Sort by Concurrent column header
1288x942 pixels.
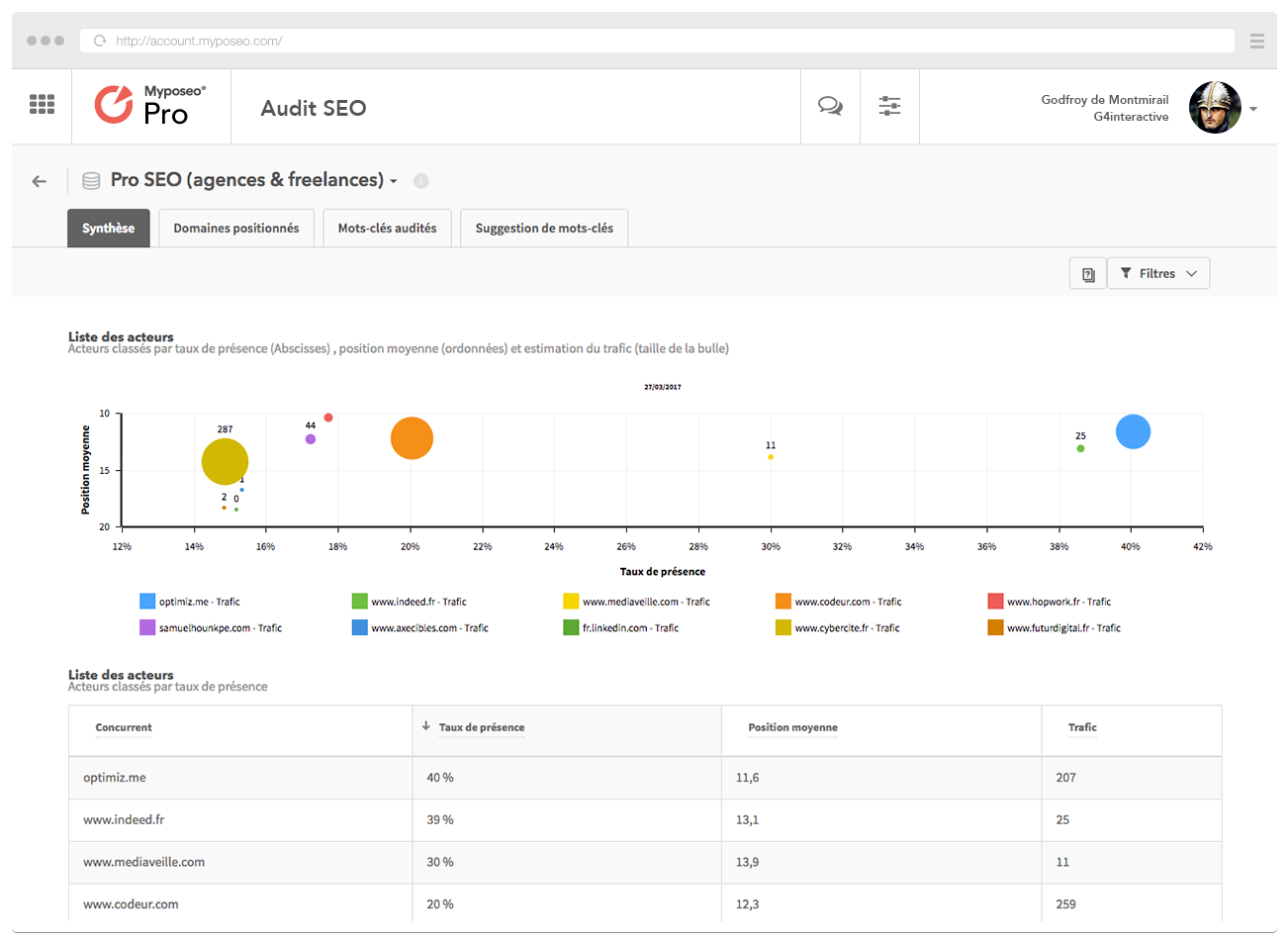pos(124,727)
